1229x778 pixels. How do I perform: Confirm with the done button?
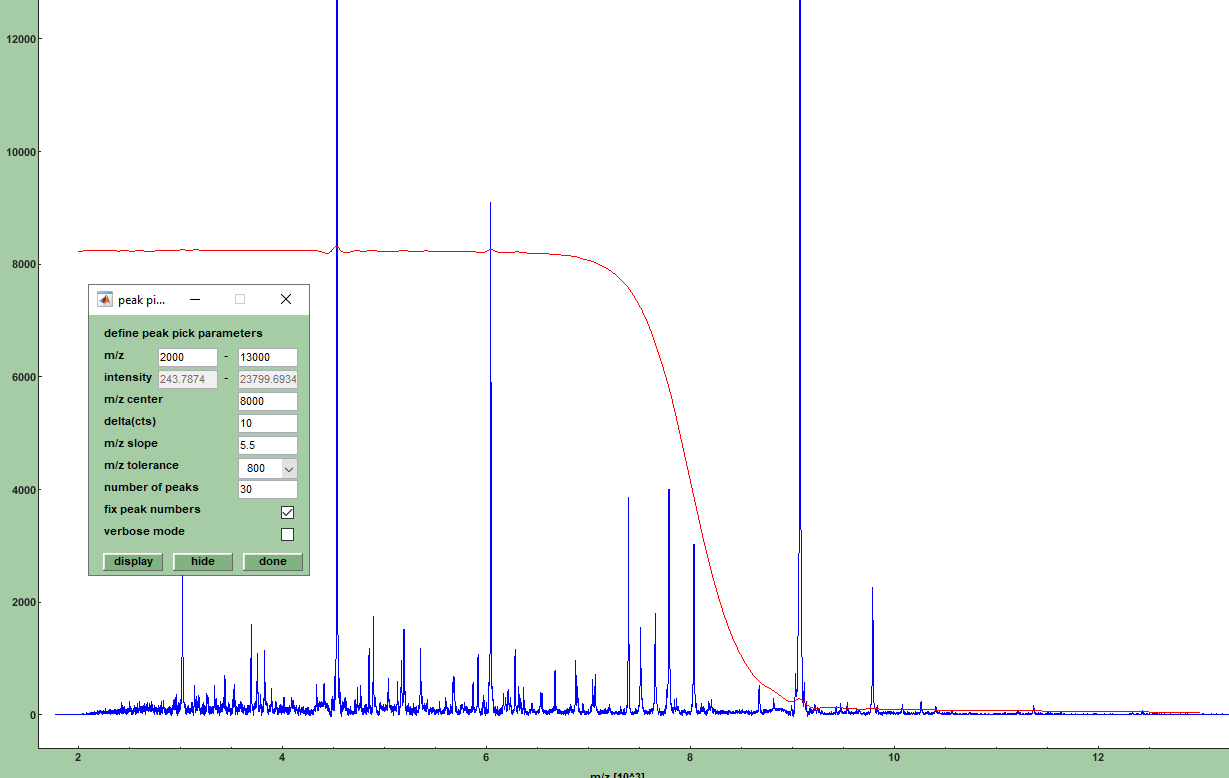pyautogui.click(x=272, y=561)
